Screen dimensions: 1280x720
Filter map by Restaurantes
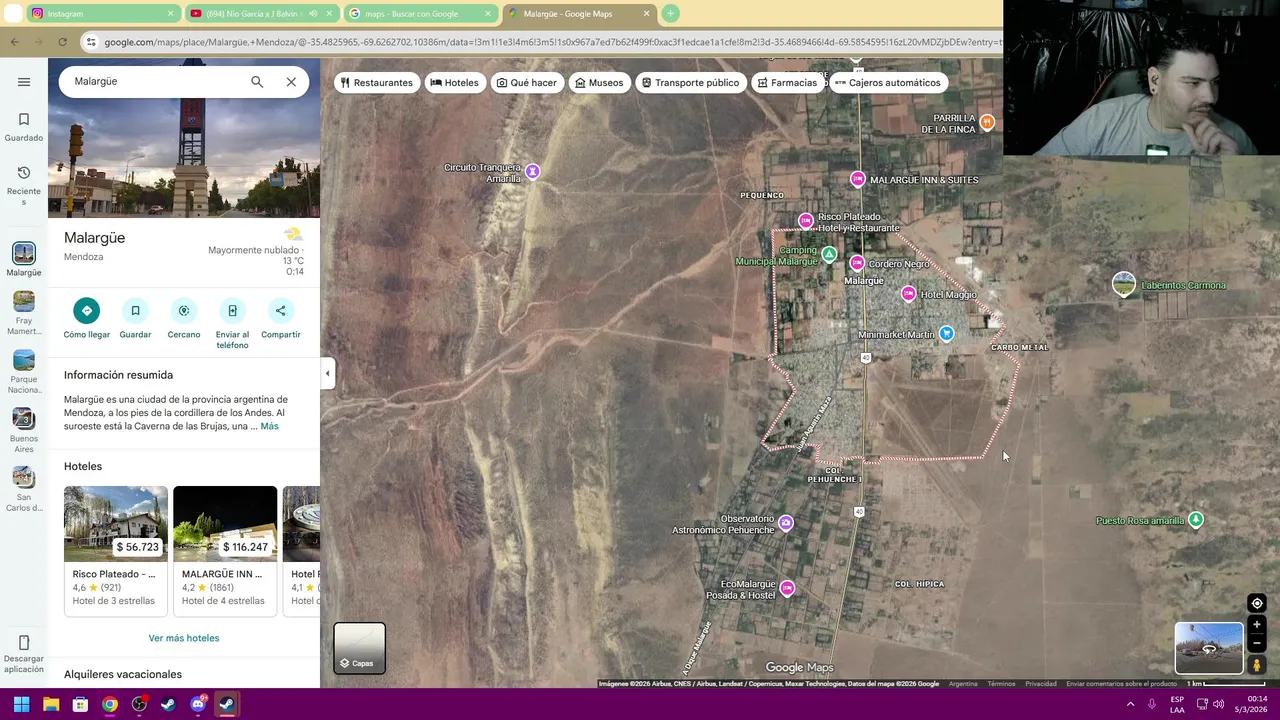pyautogui.click(x=376, y=83)
